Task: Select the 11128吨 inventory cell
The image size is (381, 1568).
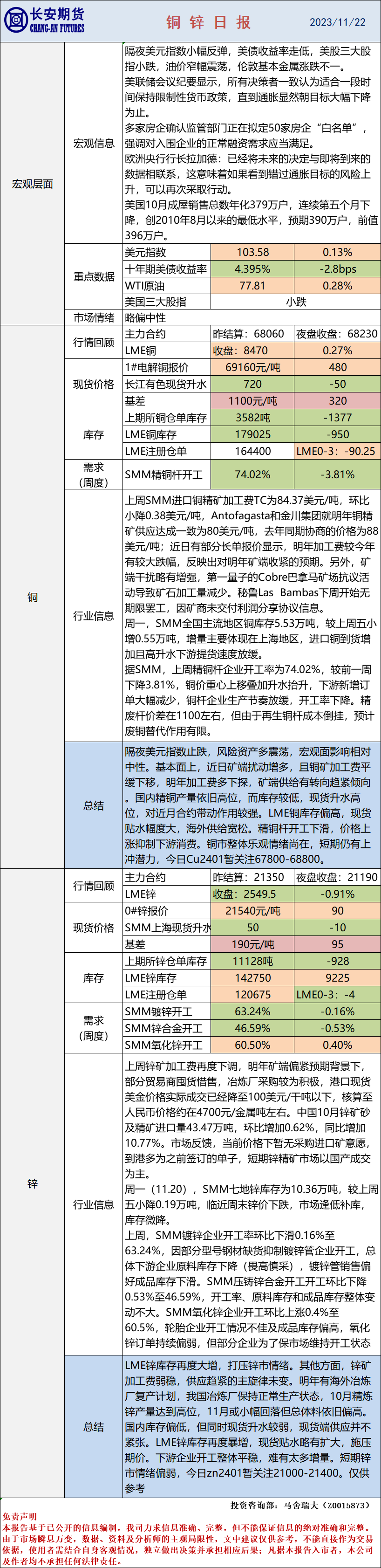Action: (x=252, y=962)
